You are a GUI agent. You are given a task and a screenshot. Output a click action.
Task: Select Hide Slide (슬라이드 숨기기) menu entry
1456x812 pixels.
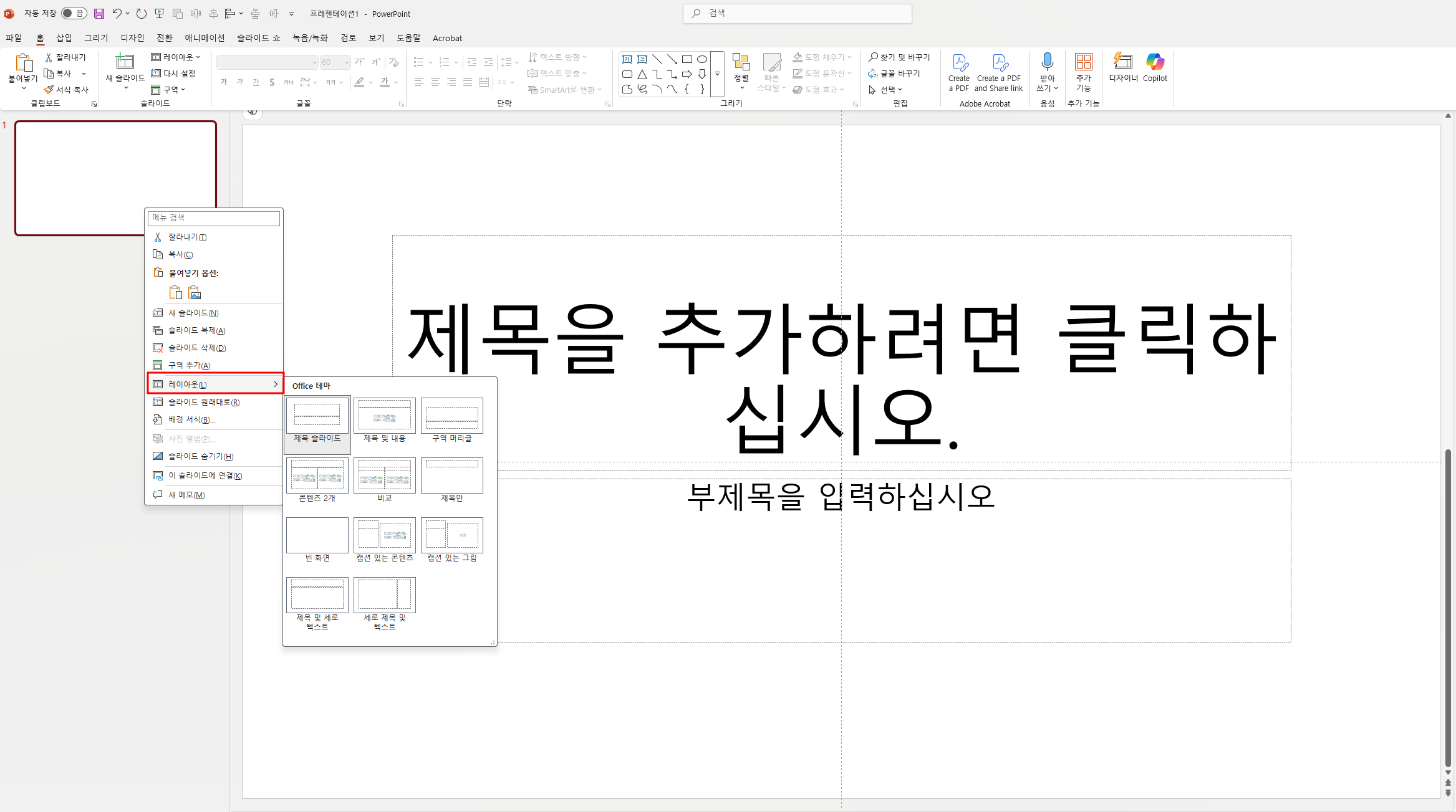click(x=201, y=456)
